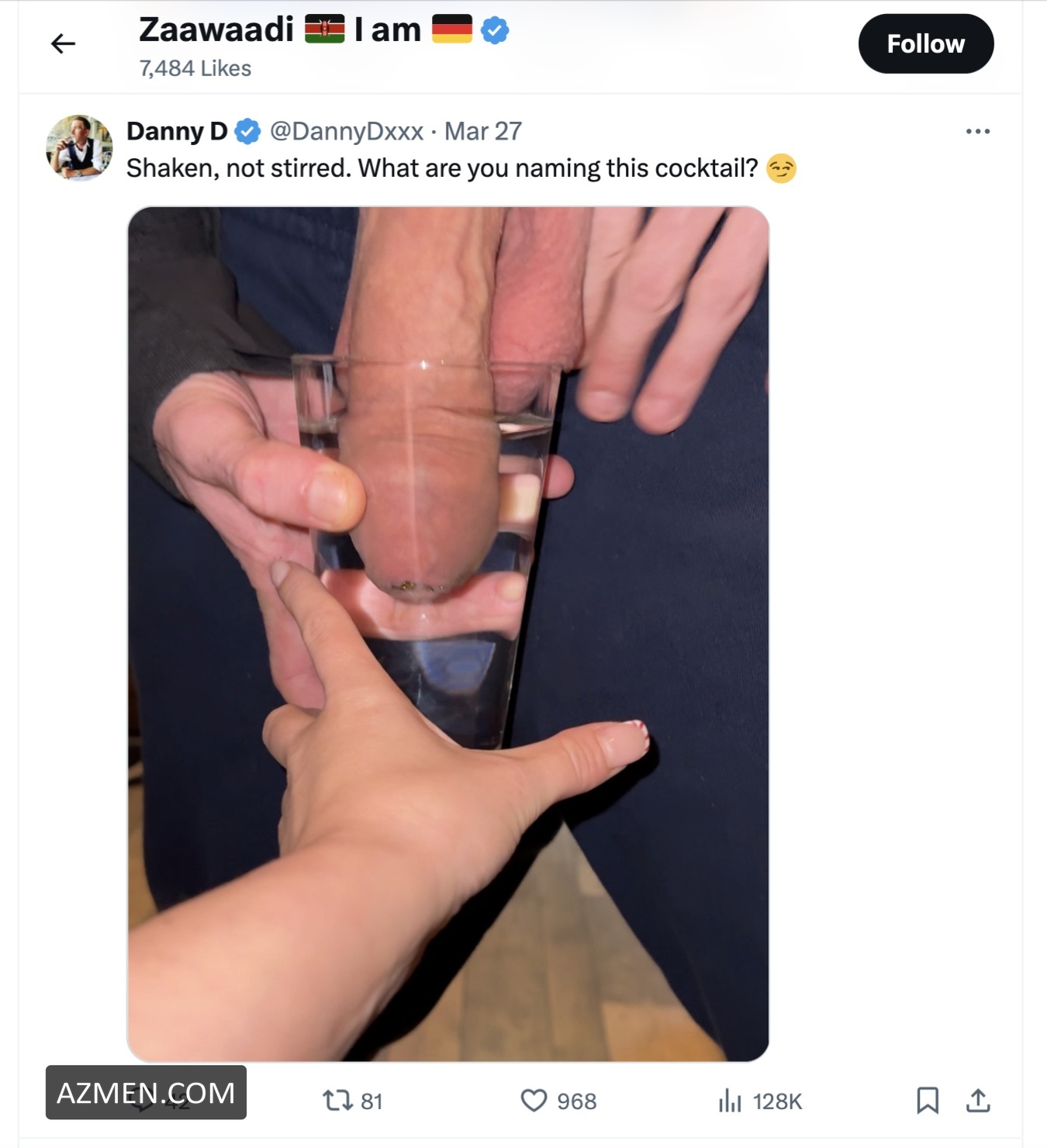Click the 128K views count
1047x1148 pixels.
click(777, 1101)
